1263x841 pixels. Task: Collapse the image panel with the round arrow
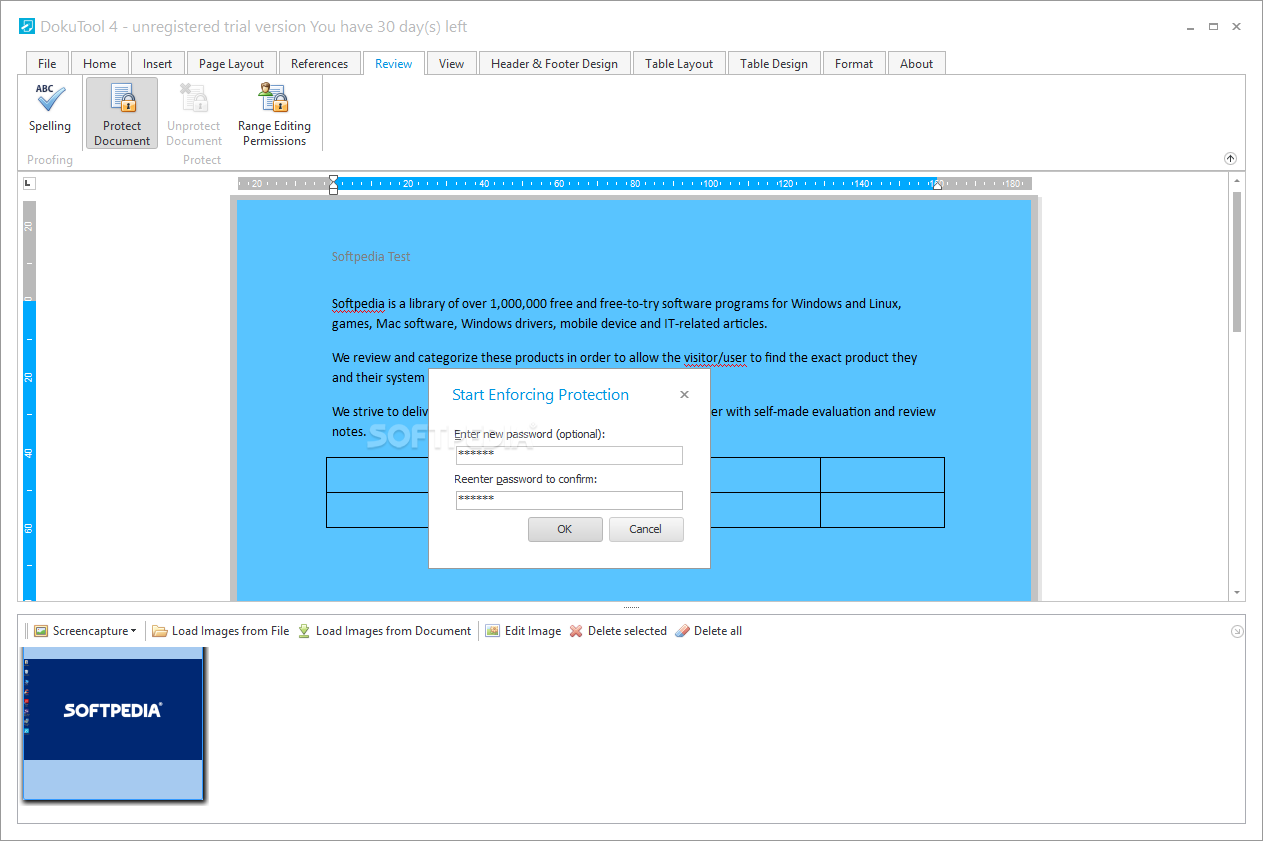1237,631
